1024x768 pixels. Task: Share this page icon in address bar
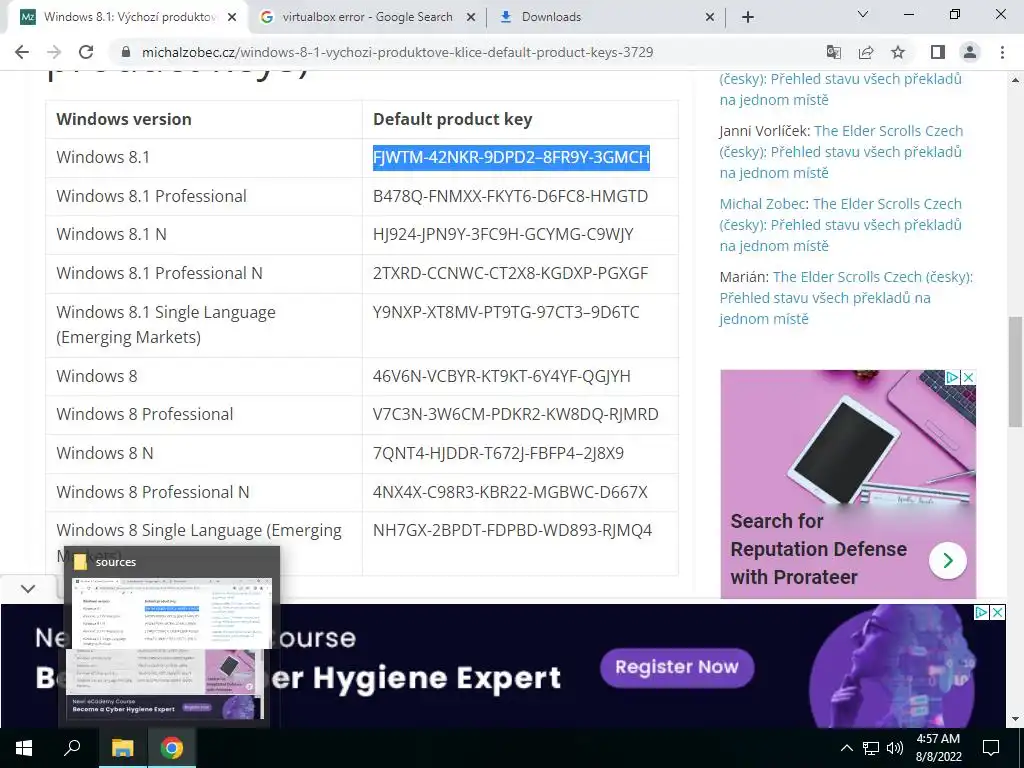(866, 52)
